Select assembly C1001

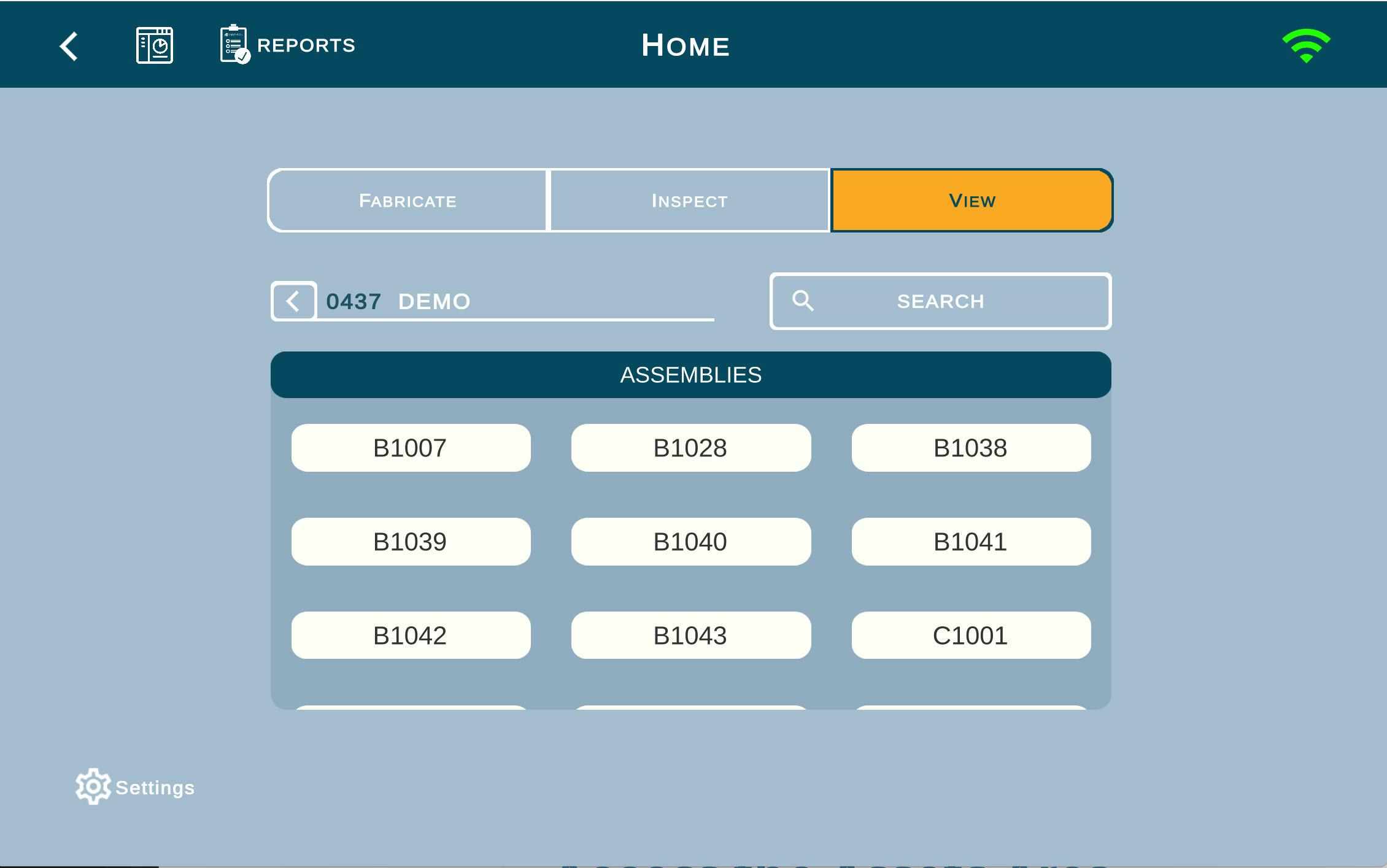[x=970, y=636]
